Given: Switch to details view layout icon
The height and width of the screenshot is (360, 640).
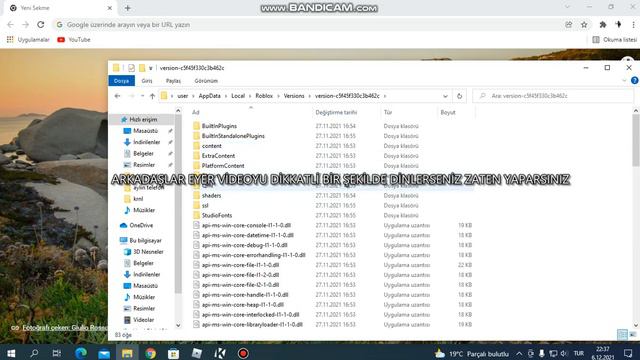Looking at the screenshot, I should pyautogui.click(x=622, y=335).
